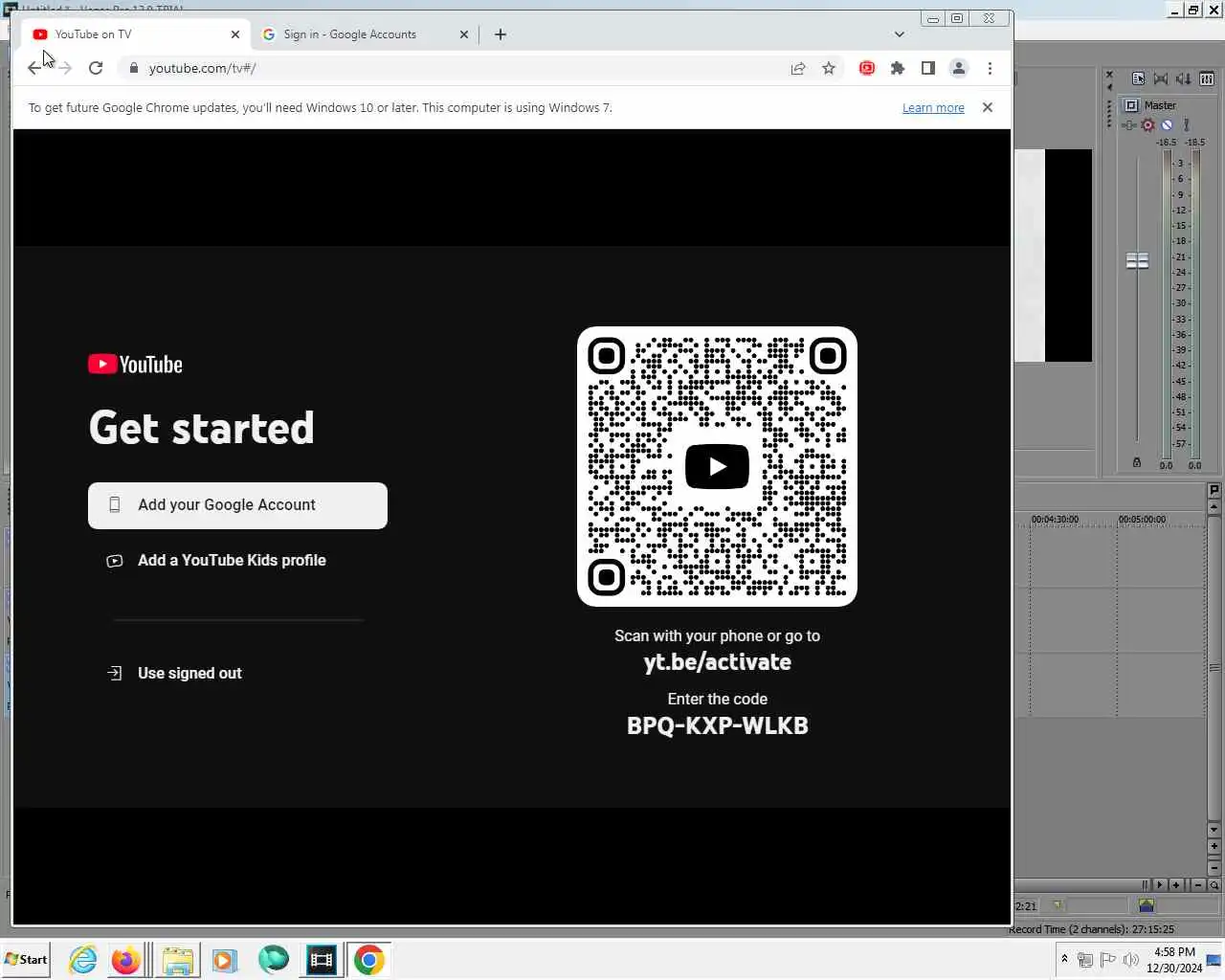
Task: Open Master FX gear icon in Vegas mixer
Action: [1147, 124]
